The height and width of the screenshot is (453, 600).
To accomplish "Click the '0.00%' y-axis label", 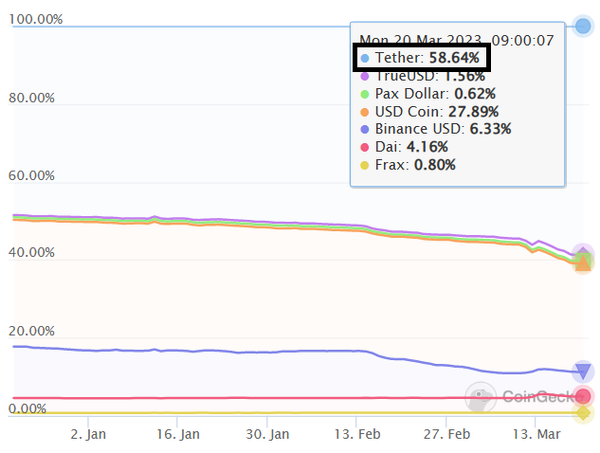I will (27, 409).
